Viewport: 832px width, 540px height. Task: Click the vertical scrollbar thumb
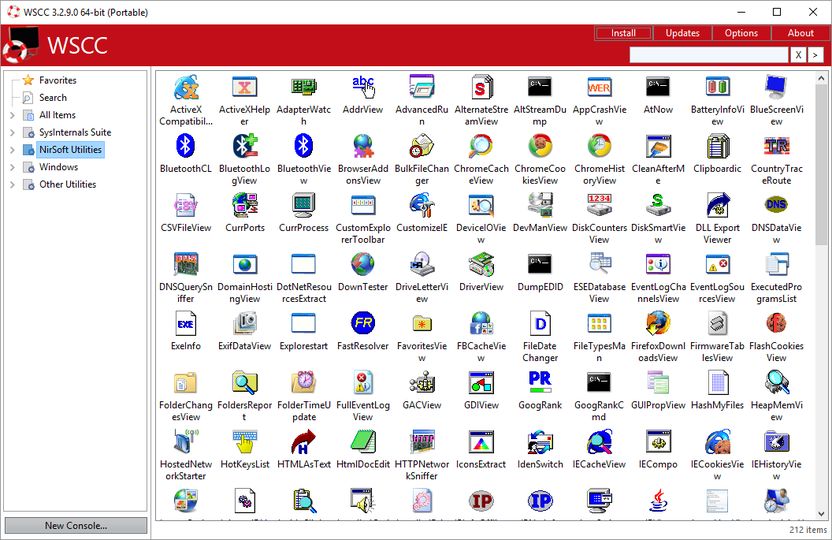[821, 164]
